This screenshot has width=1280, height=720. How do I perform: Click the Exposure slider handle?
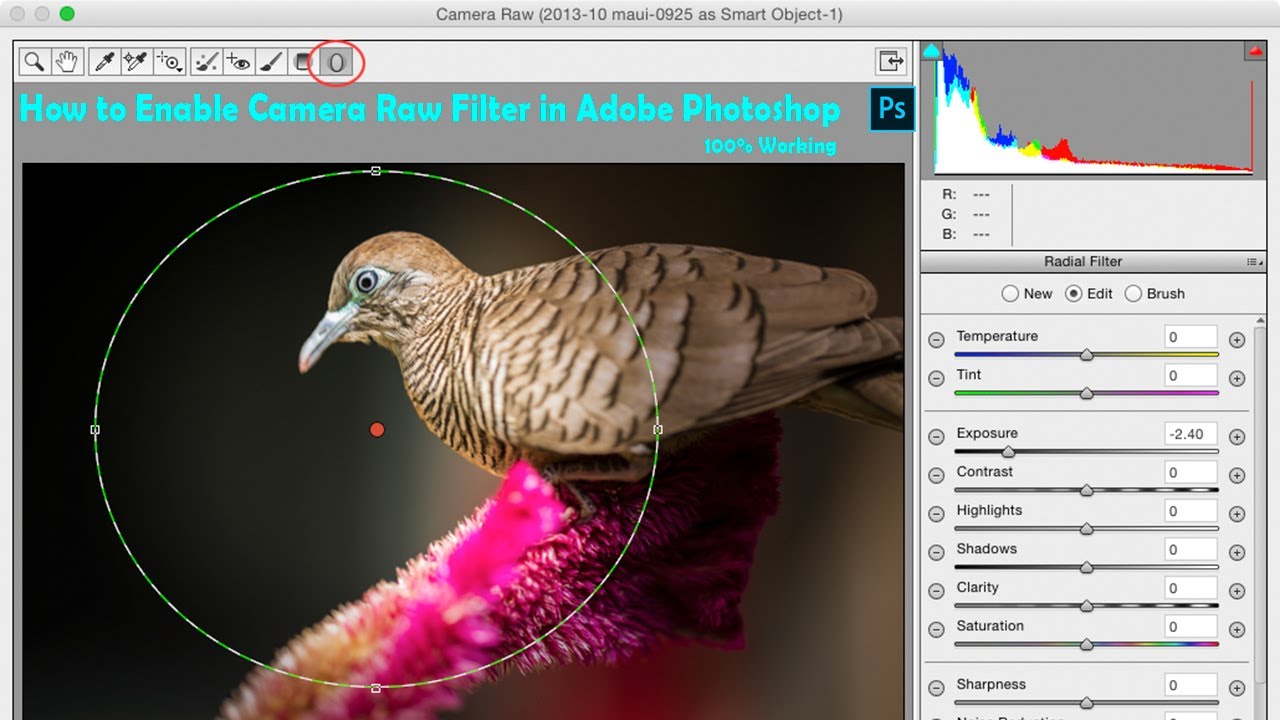[x=1009, y=452]
